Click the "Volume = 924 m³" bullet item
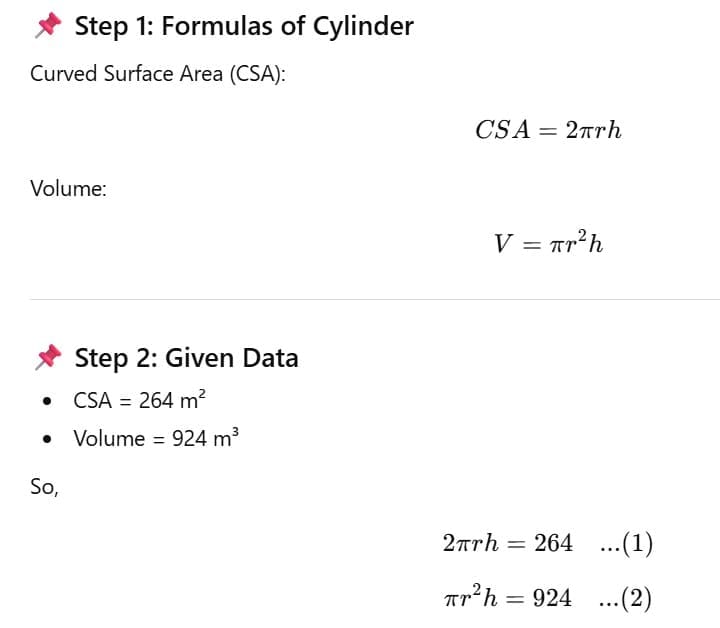720x628 pixels. (156, 438)
